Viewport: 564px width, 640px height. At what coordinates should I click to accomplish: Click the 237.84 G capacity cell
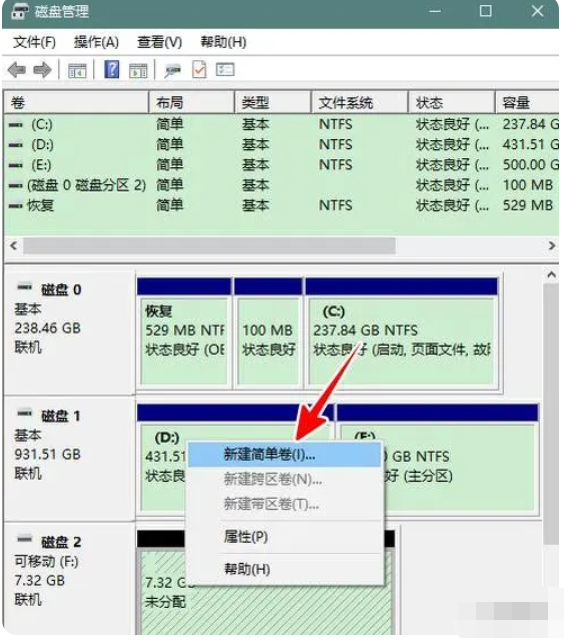pyautogui.click(x=530, y=124)
